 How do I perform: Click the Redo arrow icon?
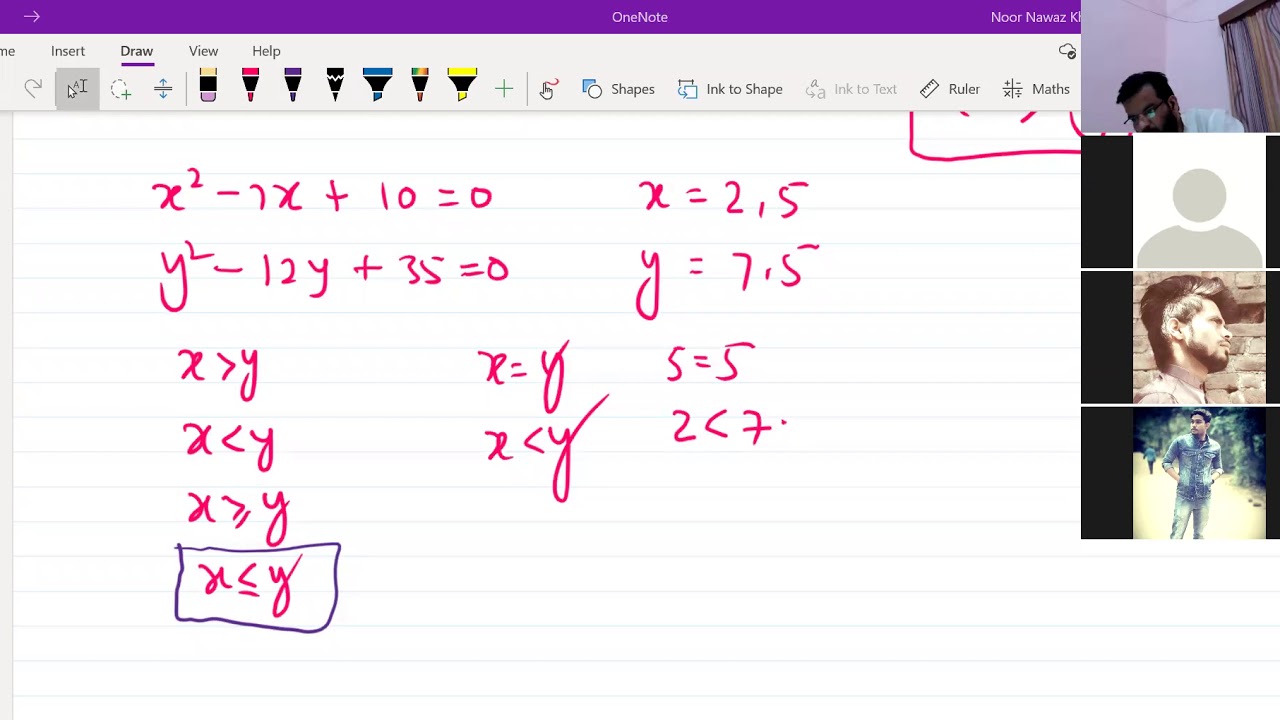(x=33, y=89)
